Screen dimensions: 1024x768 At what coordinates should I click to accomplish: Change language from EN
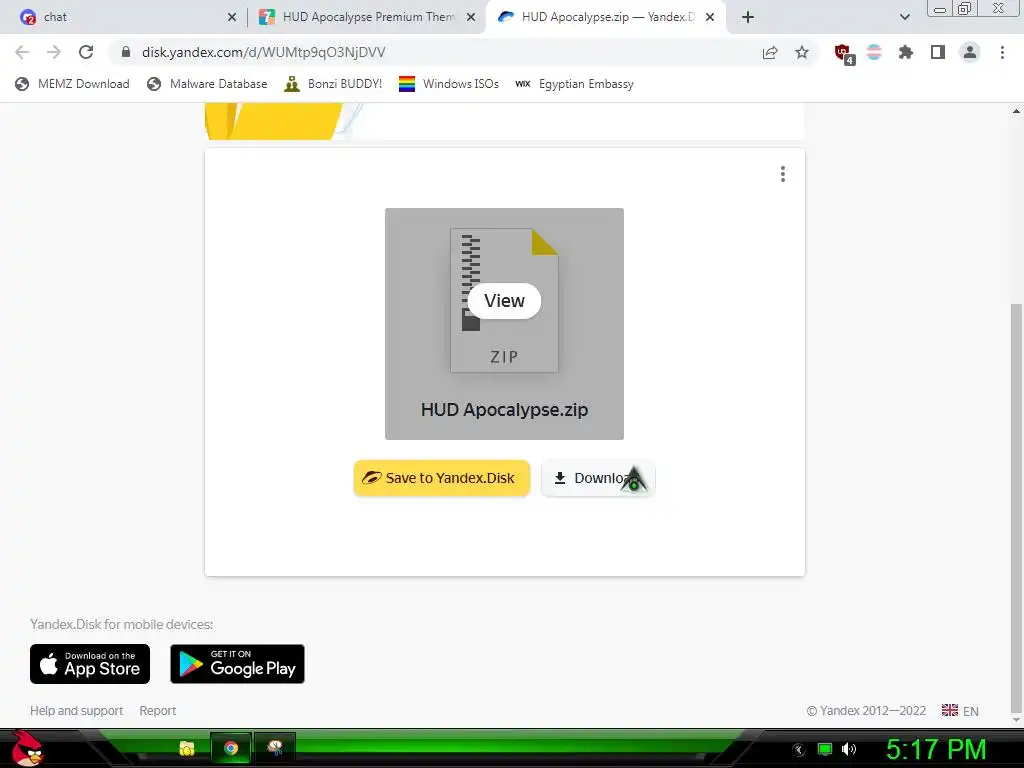[960, 711]
